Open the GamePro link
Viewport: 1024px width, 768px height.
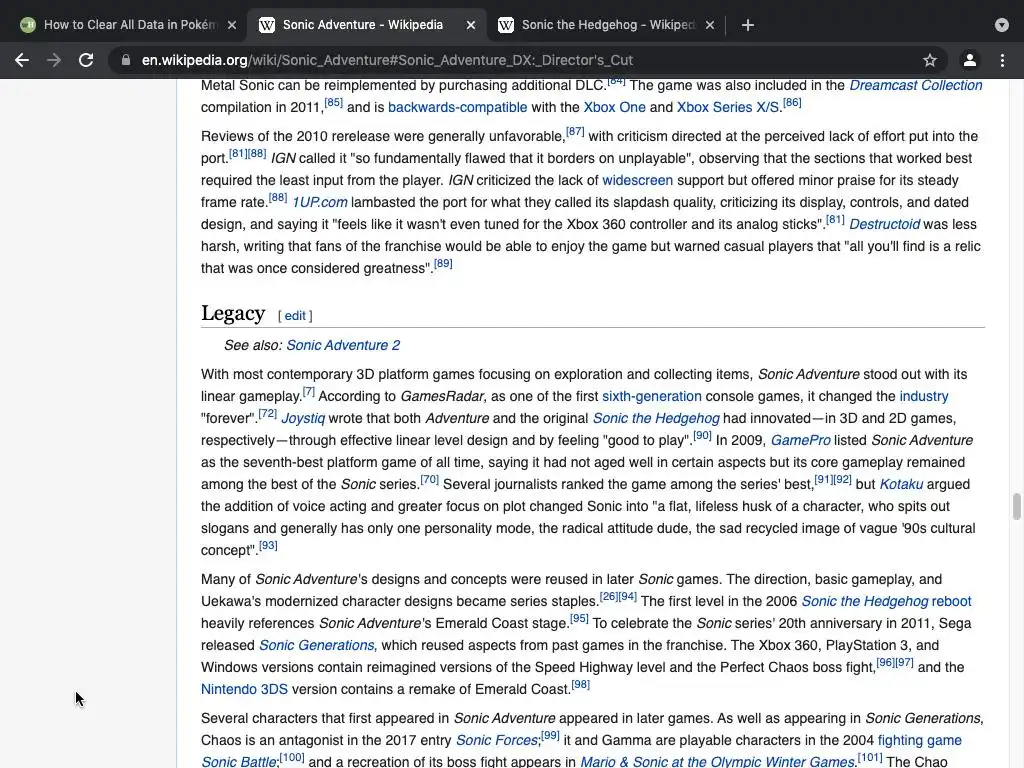(x=801, y=440)
